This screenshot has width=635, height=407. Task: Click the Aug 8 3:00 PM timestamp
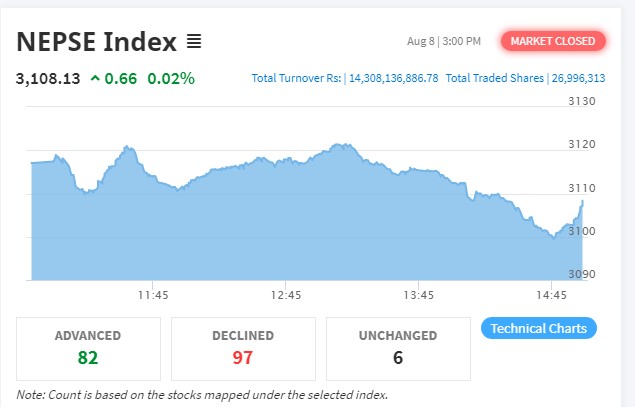(x=444, y=41)
